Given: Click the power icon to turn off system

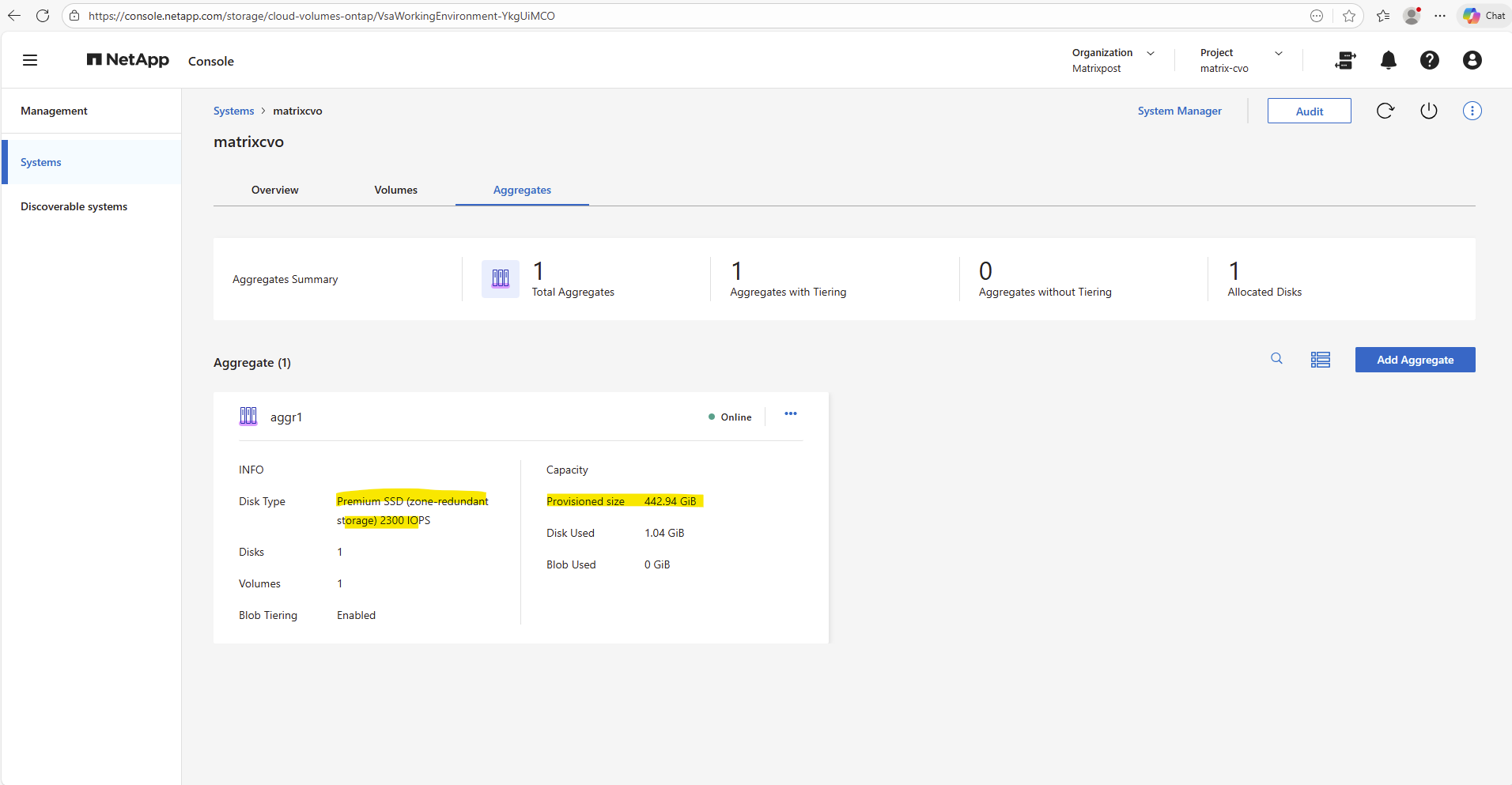Looking at the screenshot, I should tap(1428, 111).
